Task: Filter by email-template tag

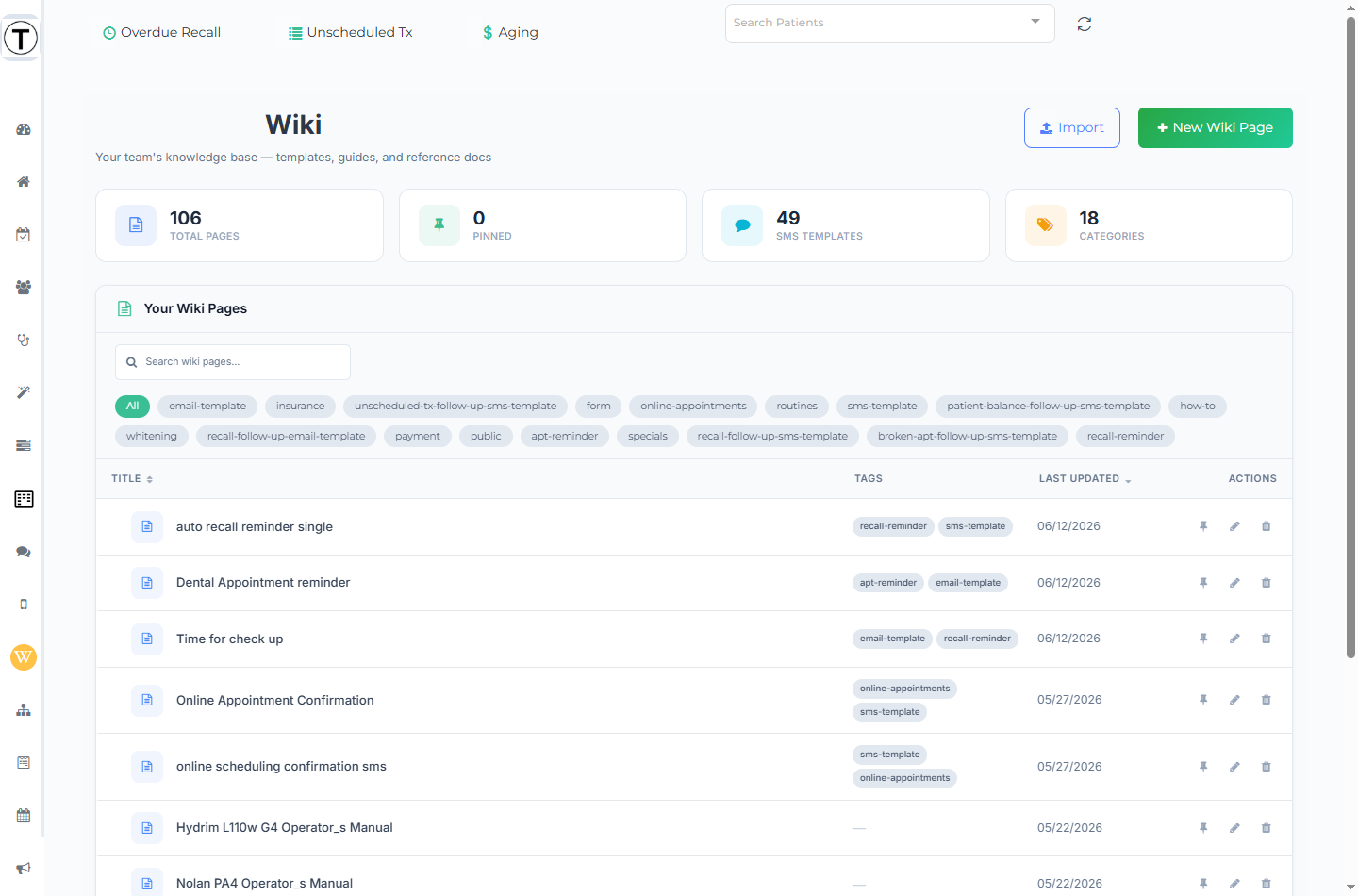Action: 207,407
